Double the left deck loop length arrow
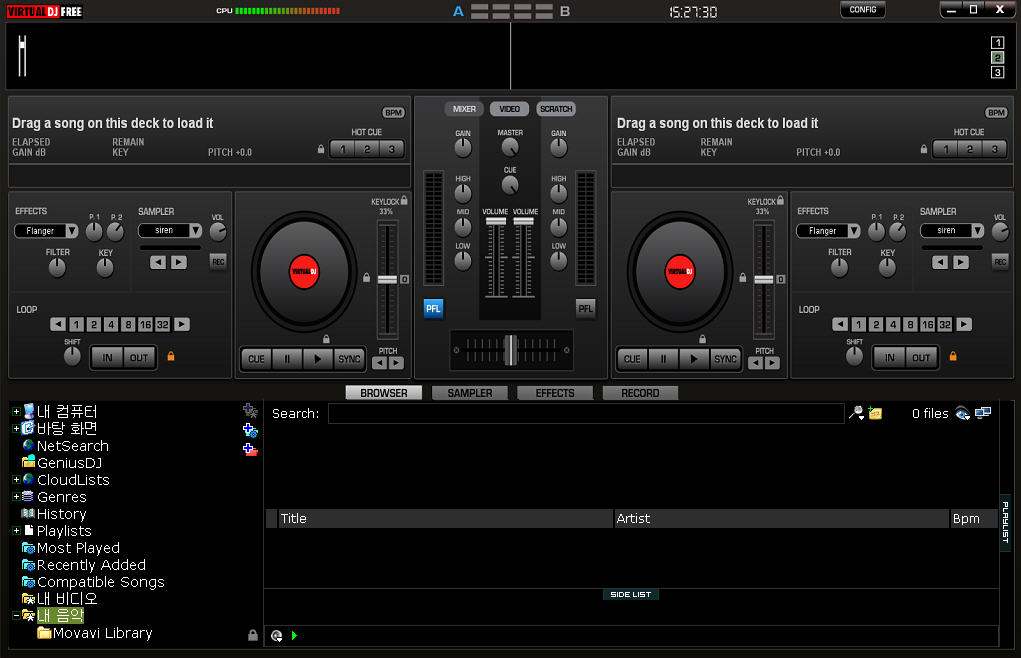Viewport: 1021px width, 658px height. tap(182, 324)
